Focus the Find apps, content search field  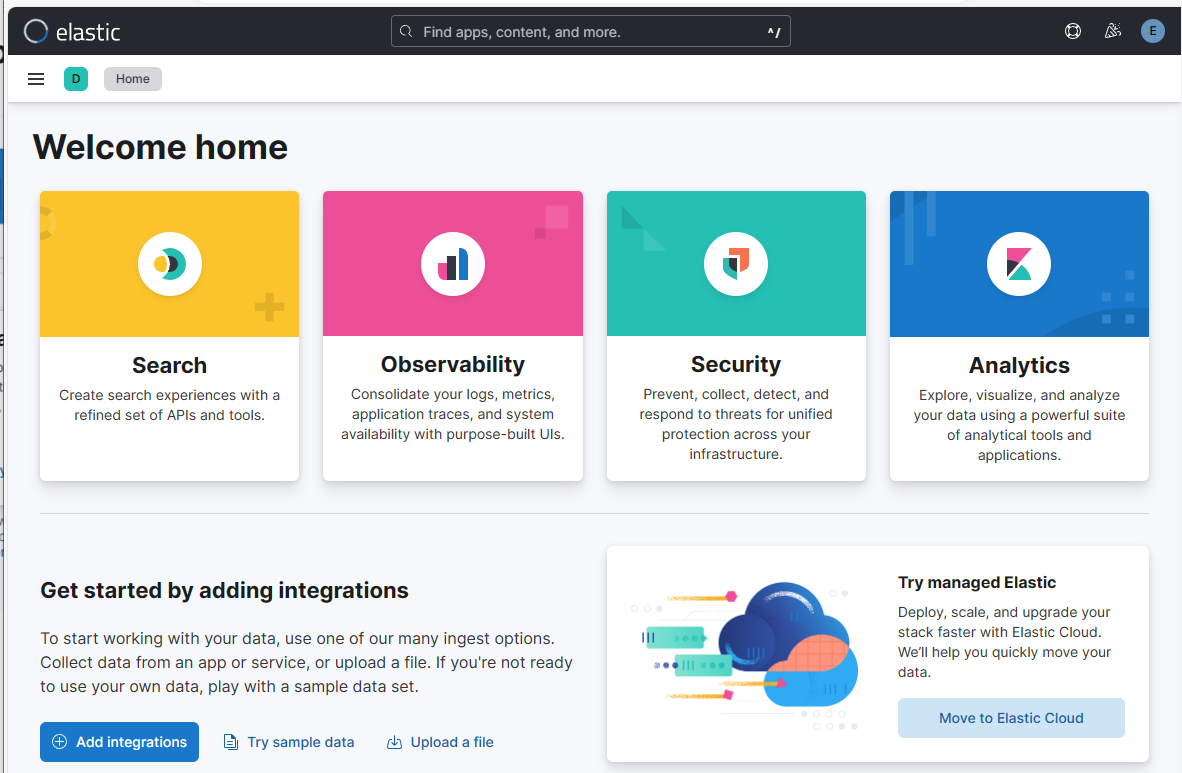pos(590,32)
